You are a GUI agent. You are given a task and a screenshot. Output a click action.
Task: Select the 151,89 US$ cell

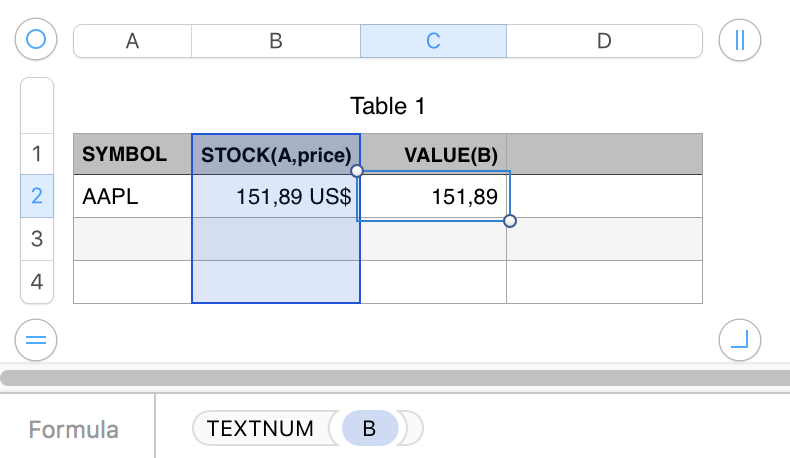click(276, 197)
